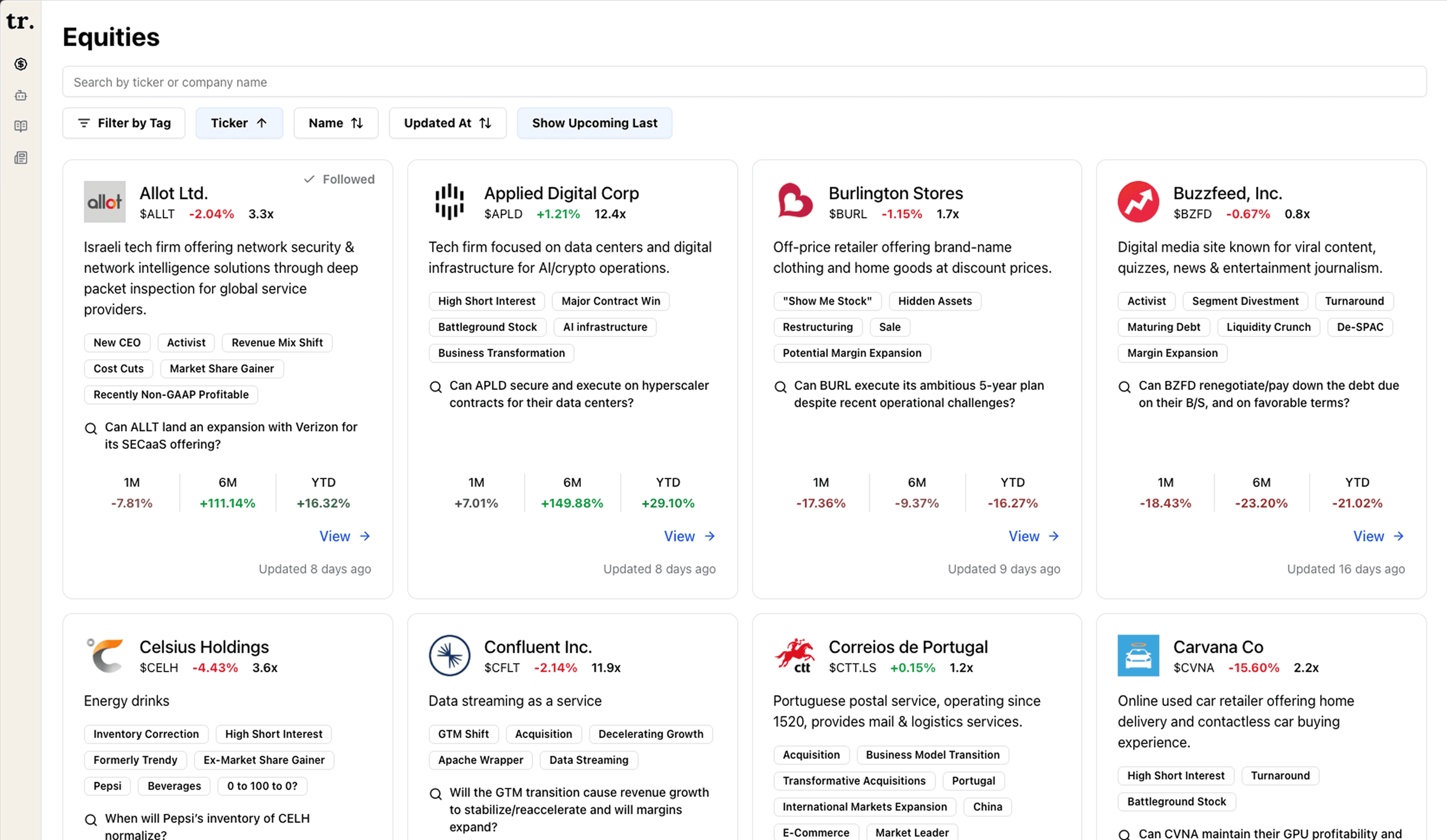Click the Confluent Inc. logo
The image size is (1447, 840).
pyautogui.click(x=449, y=655)
